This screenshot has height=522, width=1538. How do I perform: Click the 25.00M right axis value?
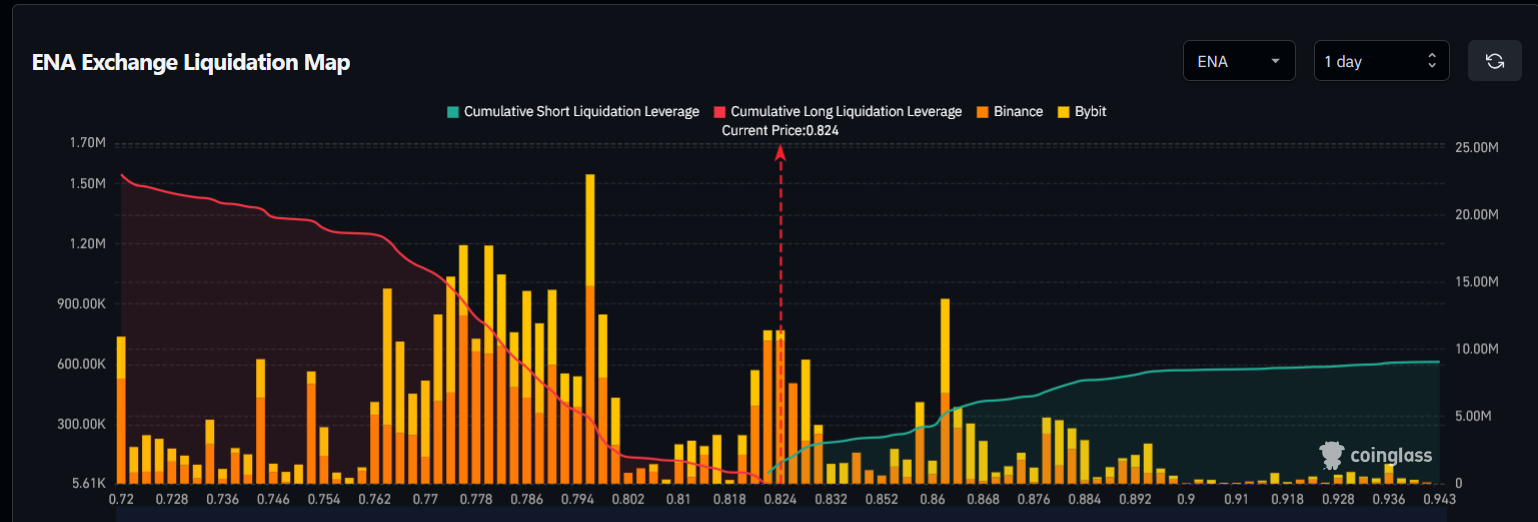tap(1475, 147)
